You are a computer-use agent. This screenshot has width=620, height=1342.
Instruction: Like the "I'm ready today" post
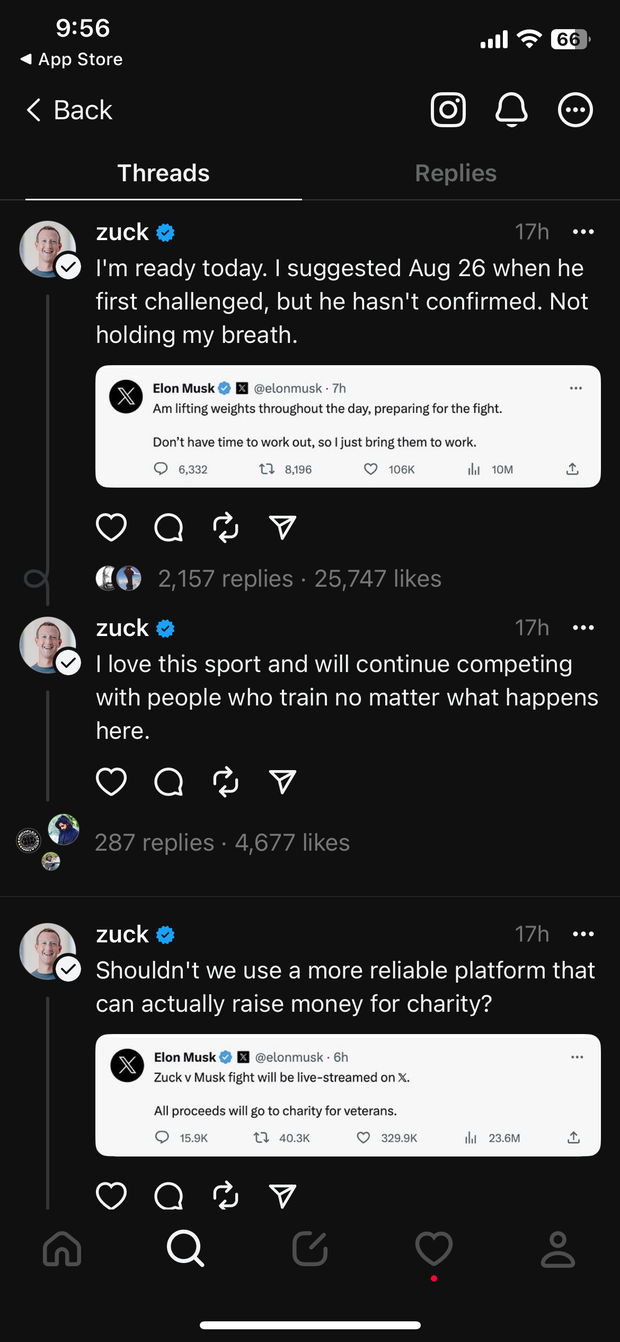tap(111, 527)
